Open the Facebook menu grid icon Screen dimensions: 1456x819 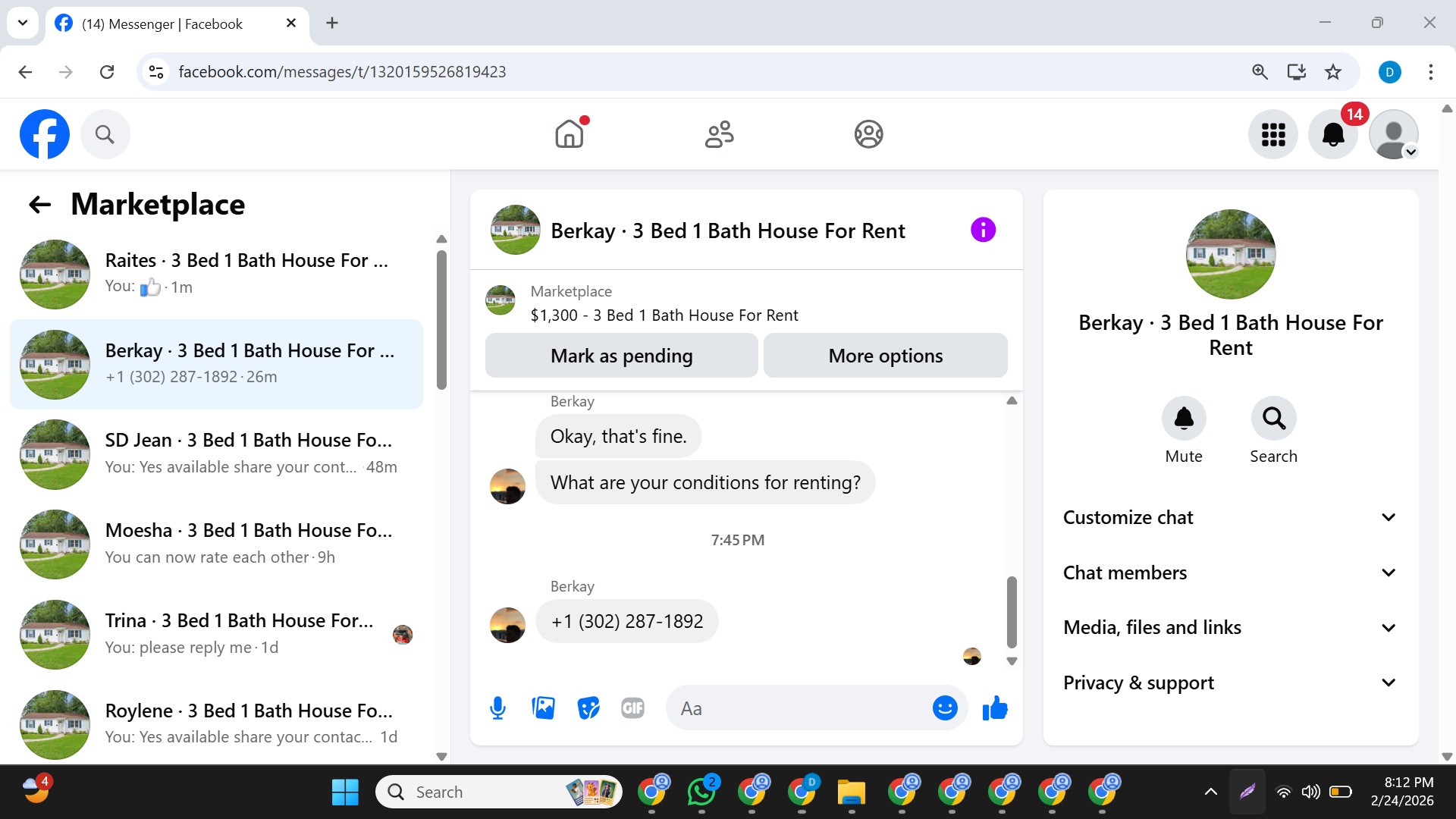pyautogui.click(x=1273, y=134)
